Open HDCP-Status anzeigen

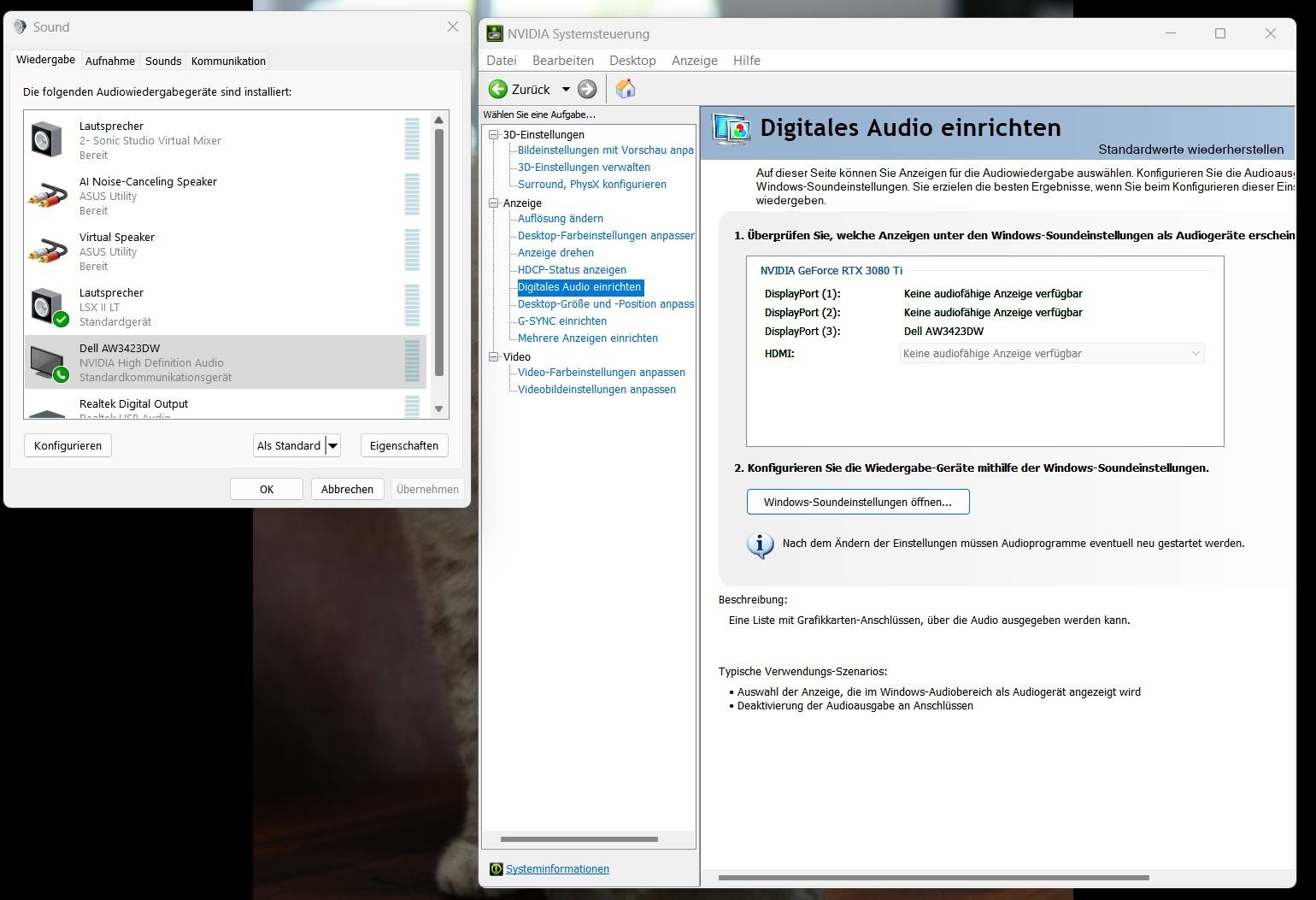572,270
